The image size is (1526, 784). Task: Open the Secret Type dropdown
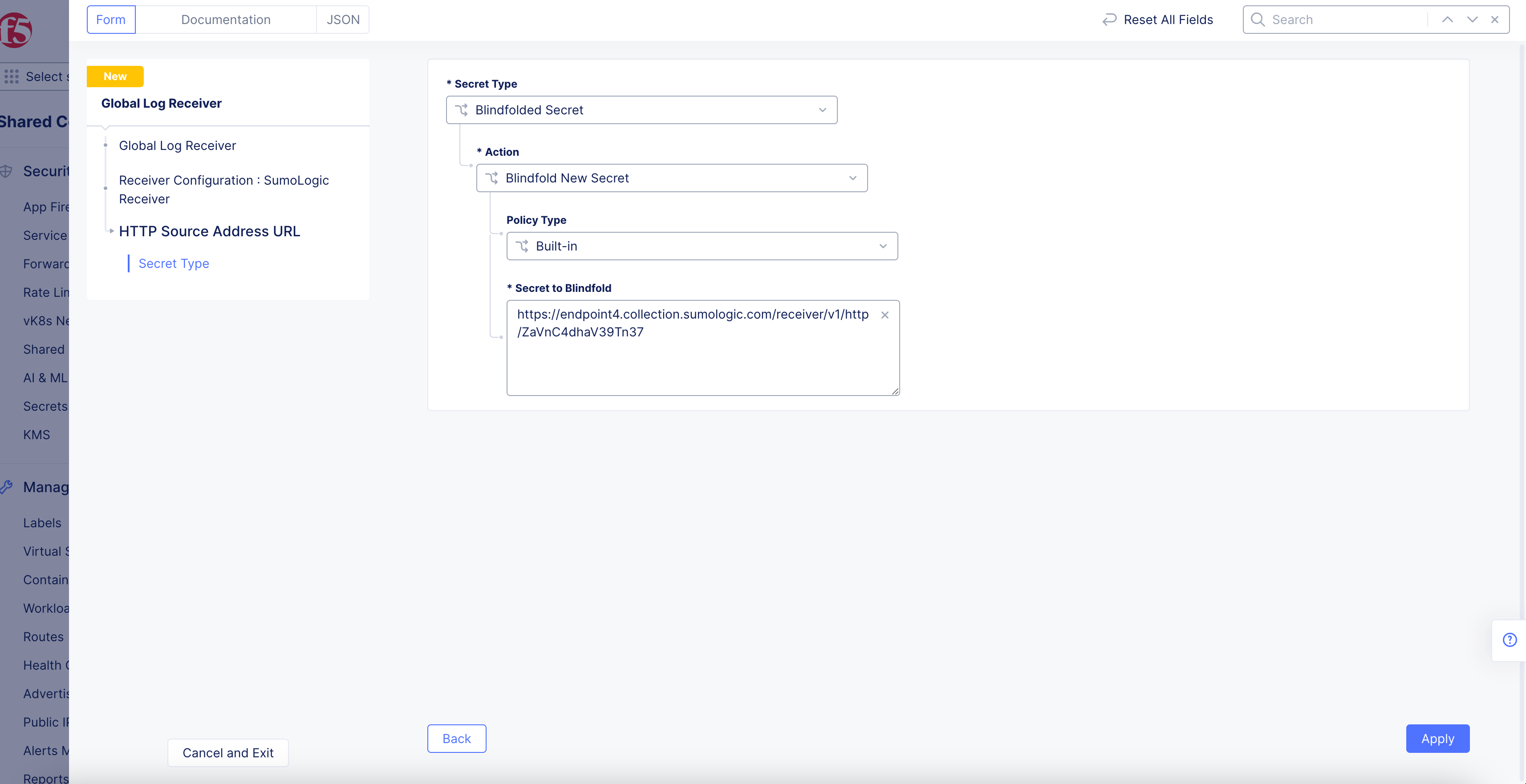(x=641, y=110)
